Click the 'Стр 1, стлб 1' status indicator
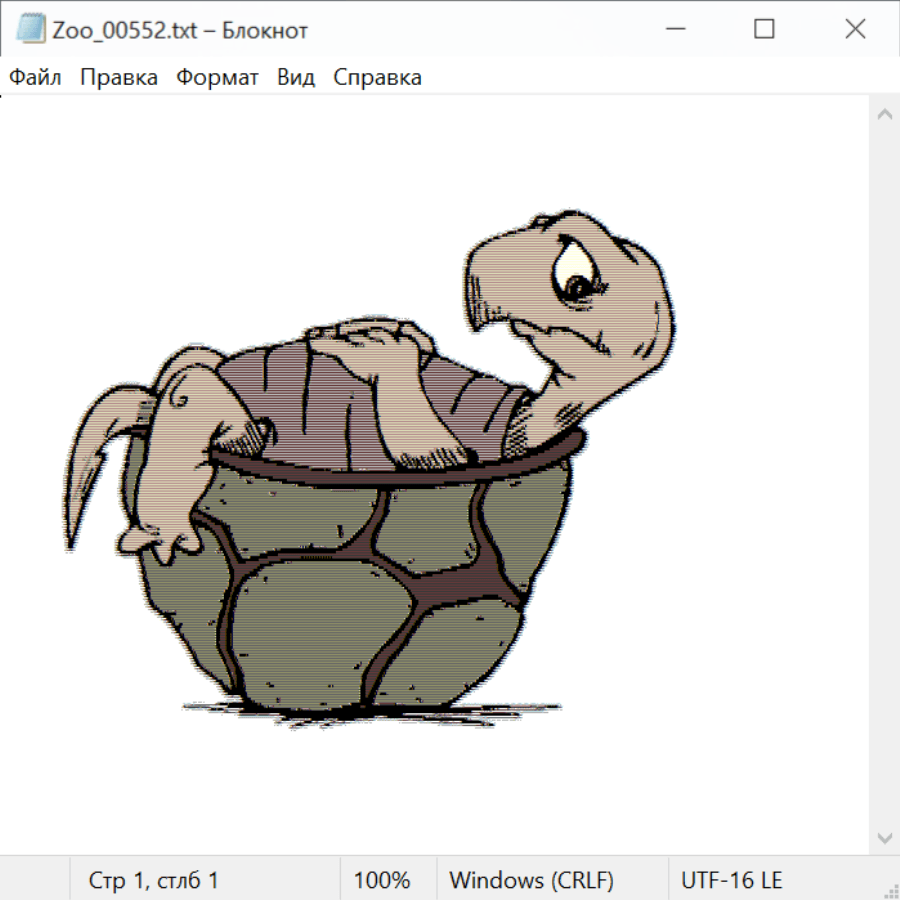The image size is (900, 900). click(154, 881)
